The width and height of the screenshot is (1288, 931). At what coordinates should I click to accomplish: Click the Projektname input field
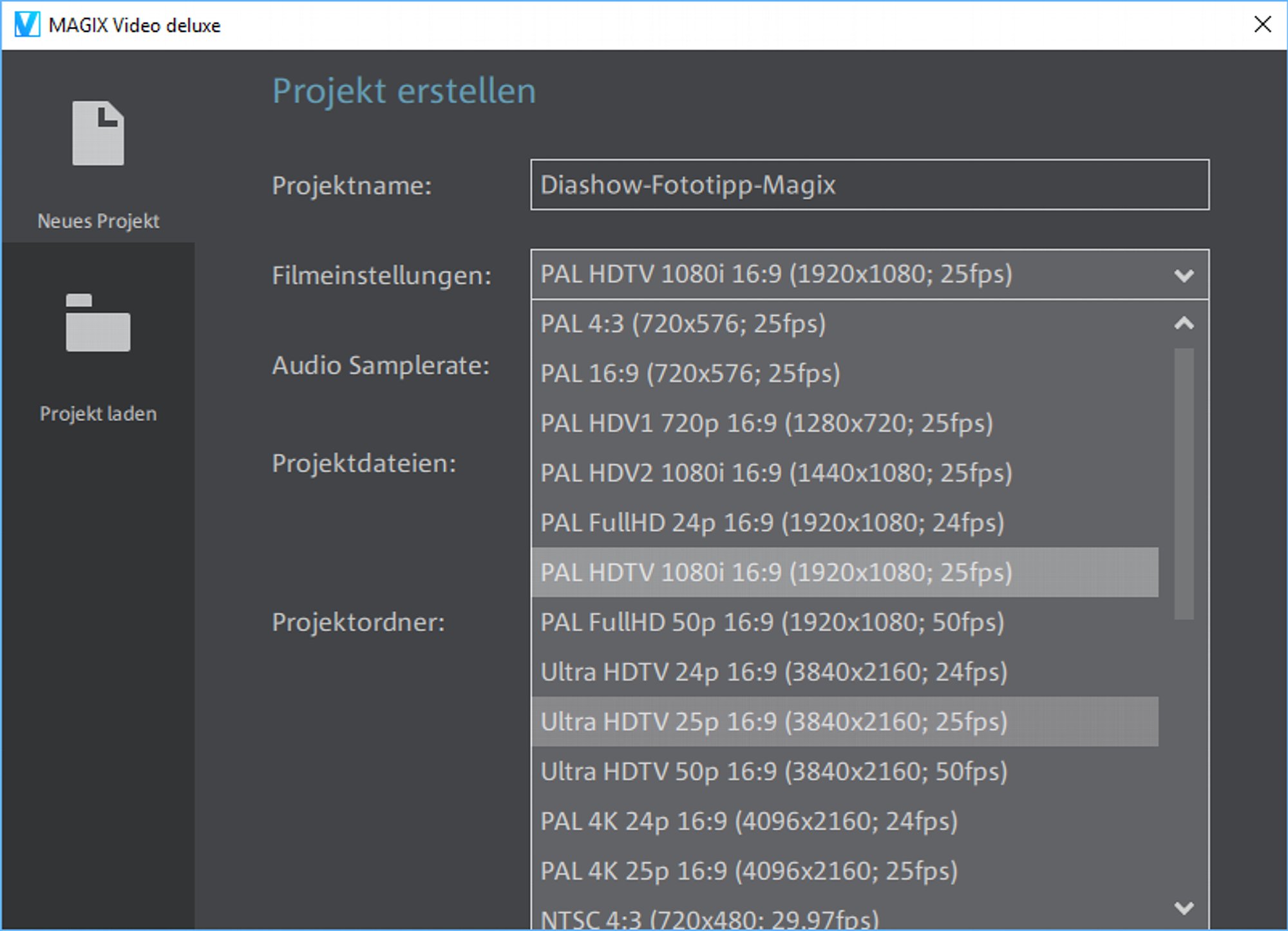click(869, 185)
